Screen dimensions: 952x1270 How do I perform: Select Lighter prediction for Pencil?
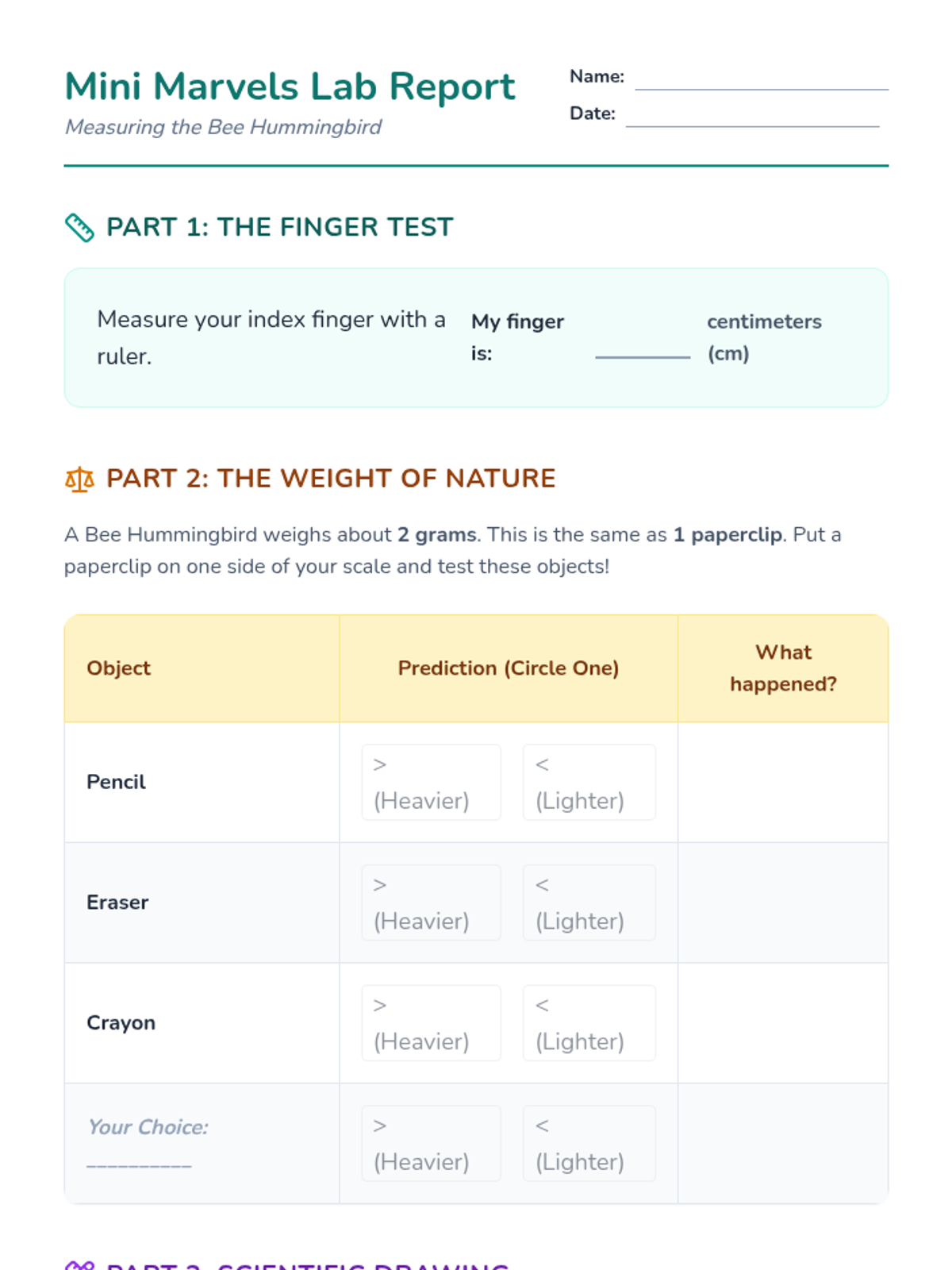coord(589,783)
